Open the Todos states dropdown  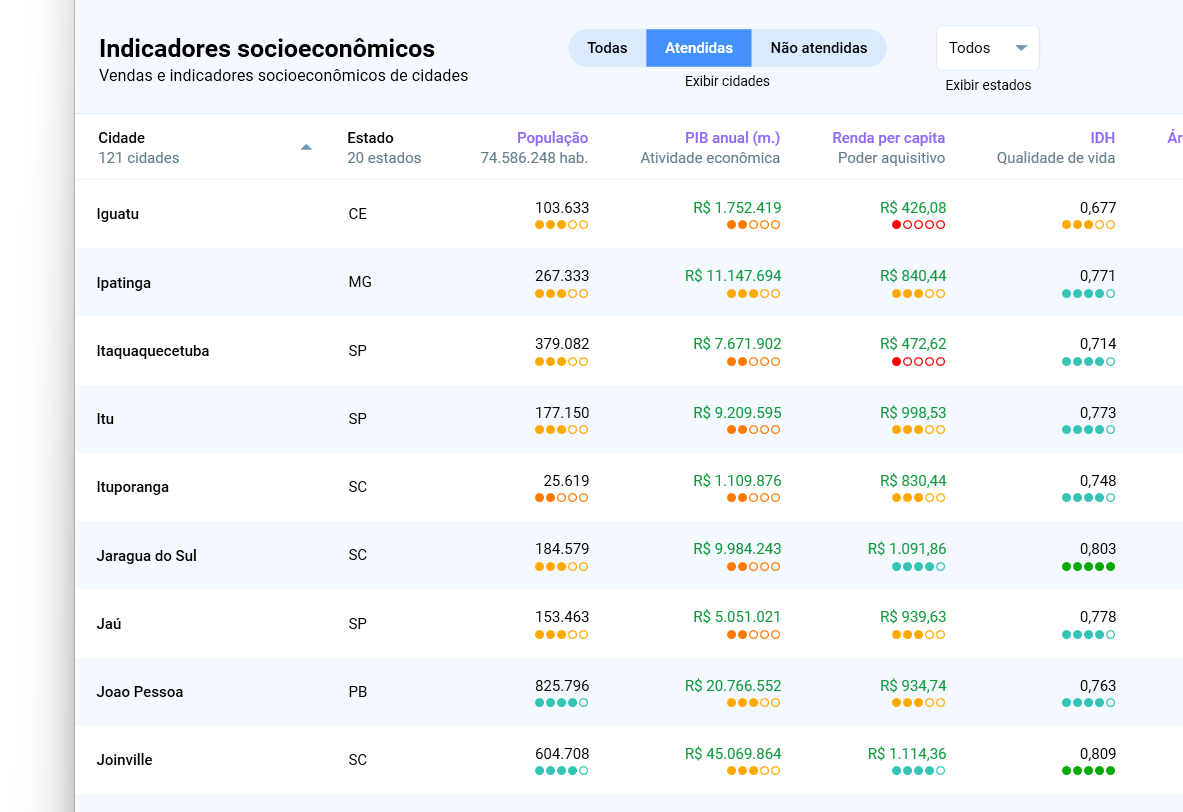(x=988, y=48)
